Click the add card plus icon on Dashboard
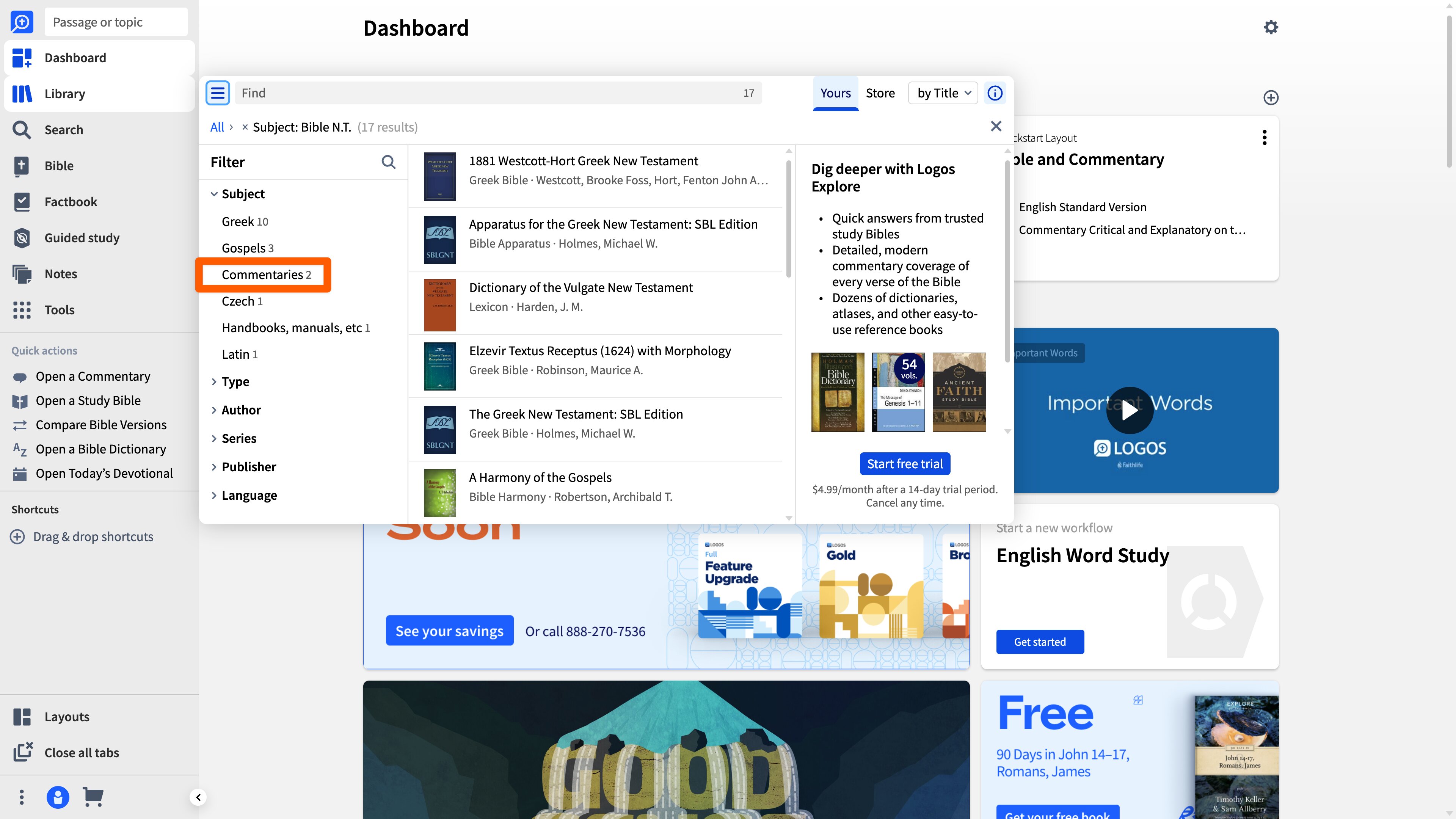Image resolution: width=1456 pixels, height=819 pixels. pos(1271,97)
